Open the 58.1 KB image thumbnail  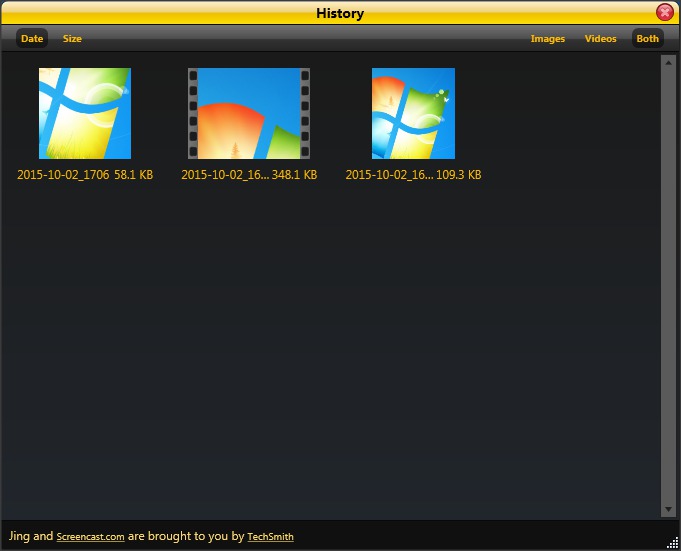pyautogui.click(x=85, y=113)
